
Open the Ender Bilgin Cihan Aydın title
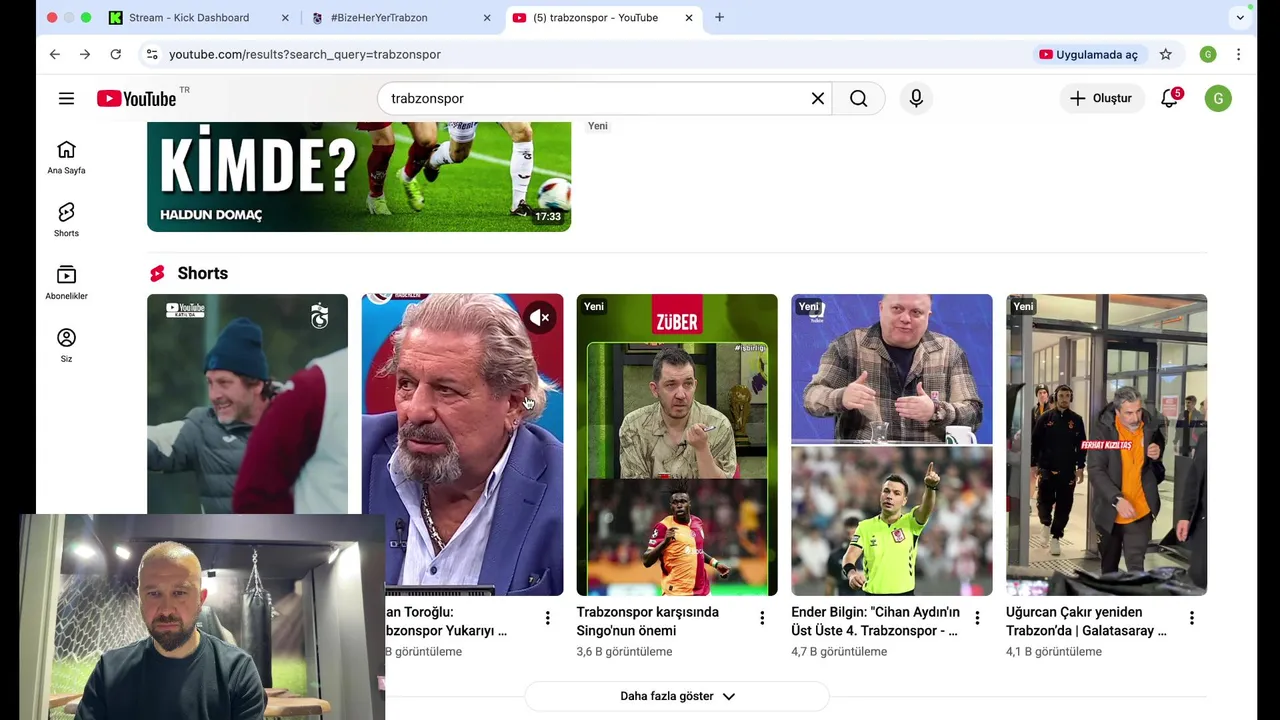point(875,621)
